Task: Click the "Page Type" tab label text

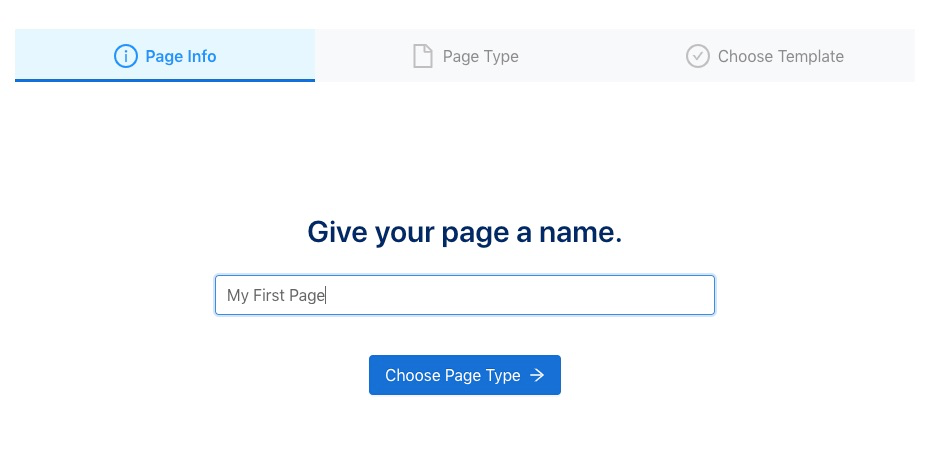Action: [x=481, y=56]
